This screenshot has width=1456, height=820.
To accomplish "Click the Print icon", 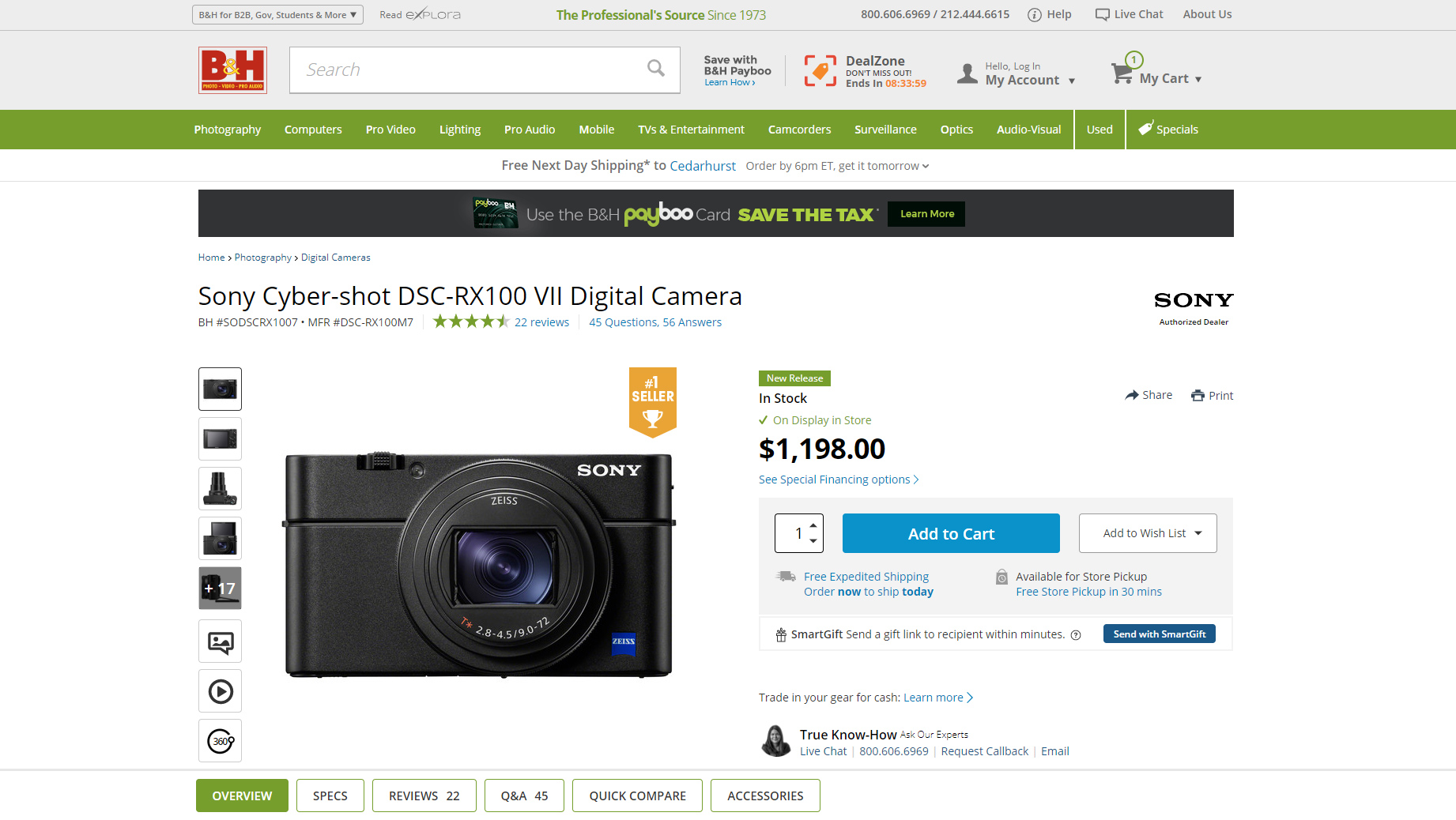I will (1198, 396).
